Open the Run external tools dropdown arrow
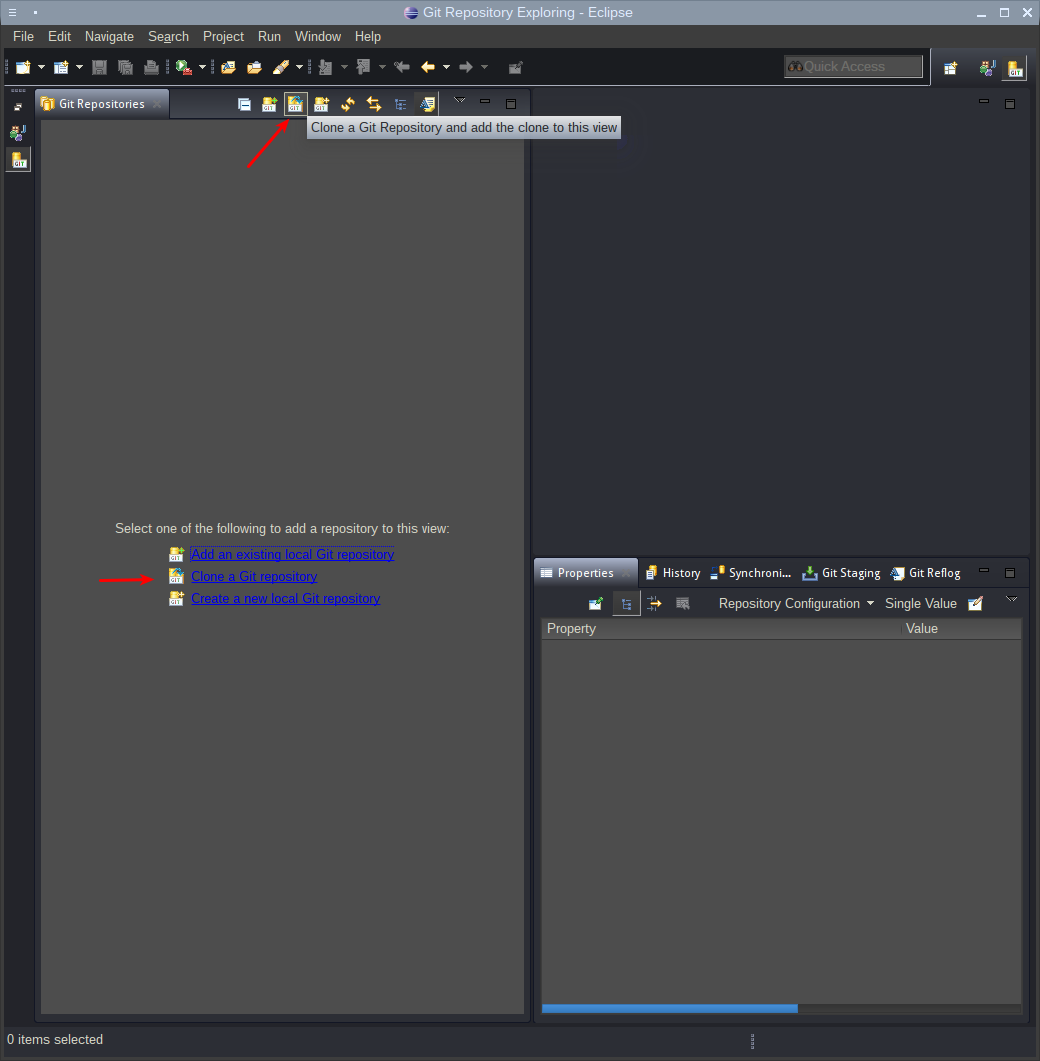Image resolution: width=1040 pixels, height=1061 pixels. pyautogui.click(x=202, y=67)
